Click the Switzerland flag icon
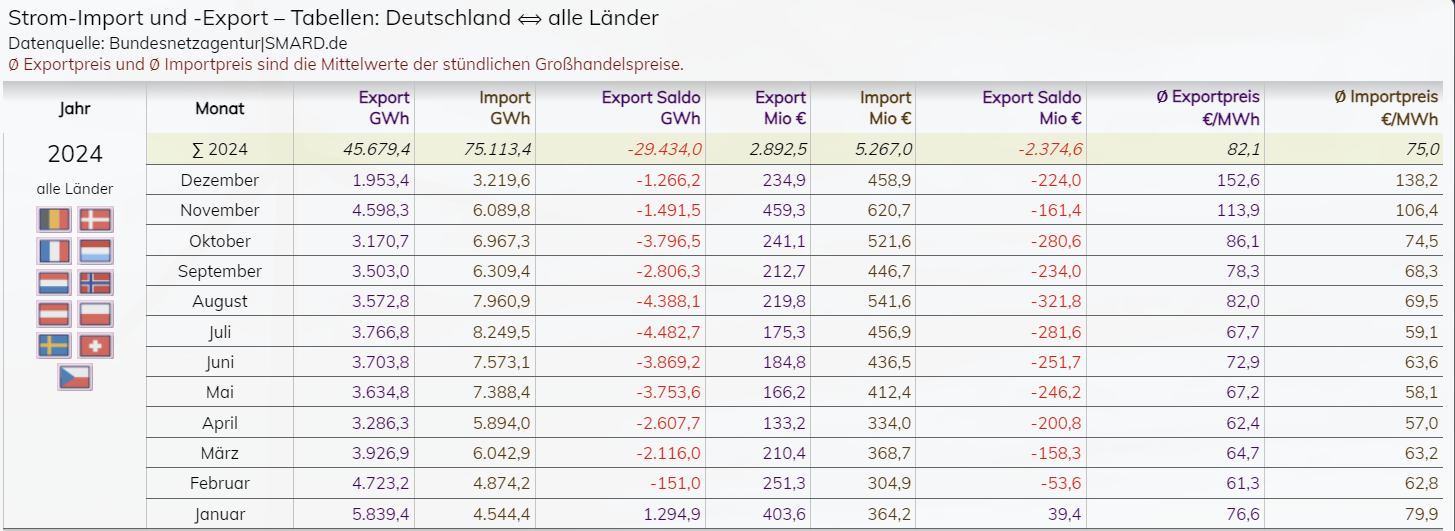This screenshot has height=531, width=1455. (x=96, y=346)
